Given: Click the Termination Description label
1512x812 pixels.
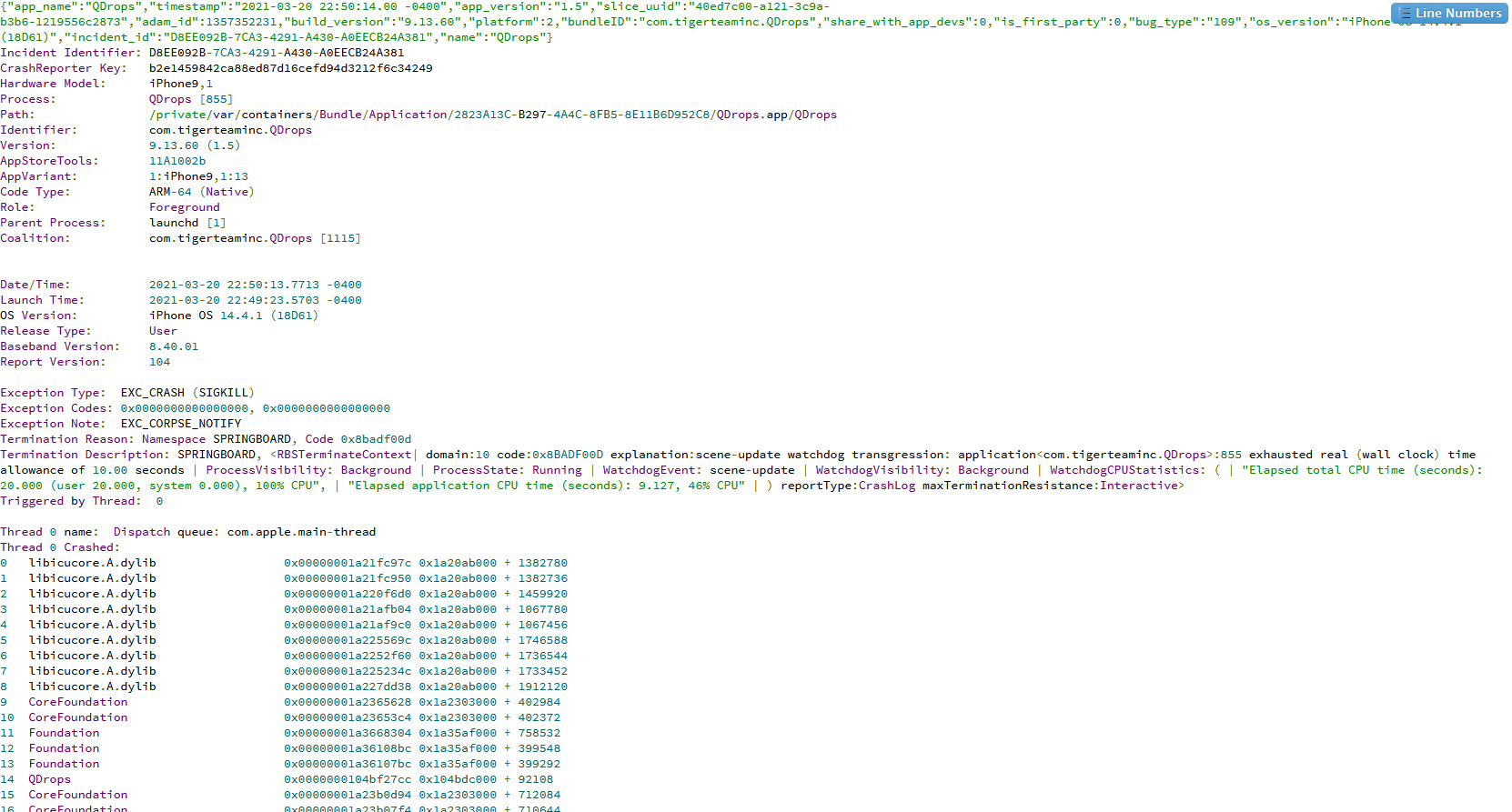Looking at the screenshot, I should click(x=86, y=455).
